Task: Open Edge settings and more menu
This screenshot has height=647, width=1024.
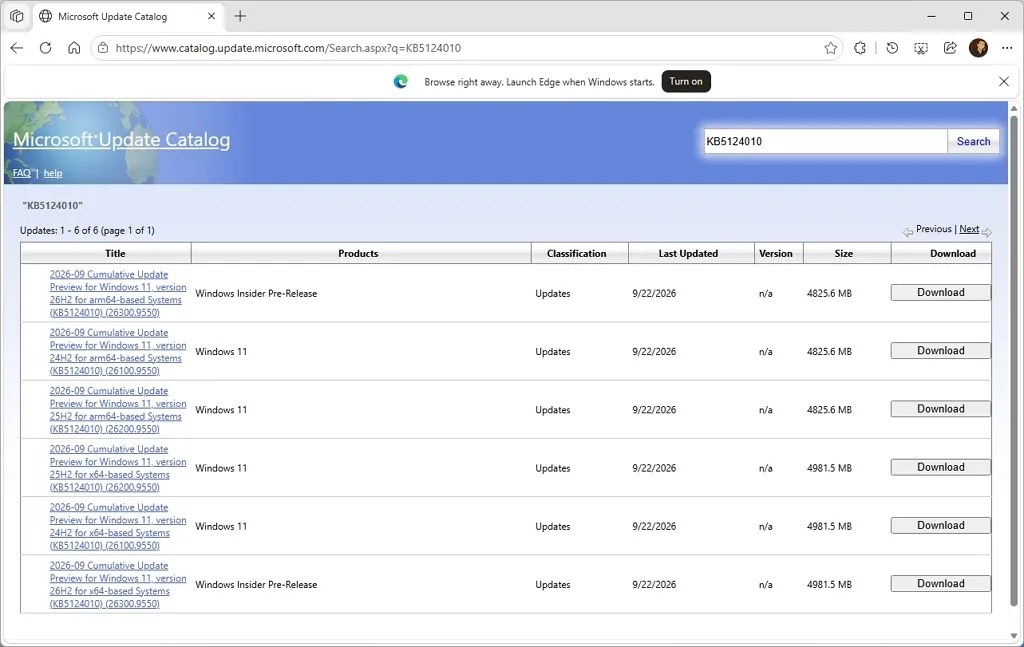Action: pos(1007,48)
